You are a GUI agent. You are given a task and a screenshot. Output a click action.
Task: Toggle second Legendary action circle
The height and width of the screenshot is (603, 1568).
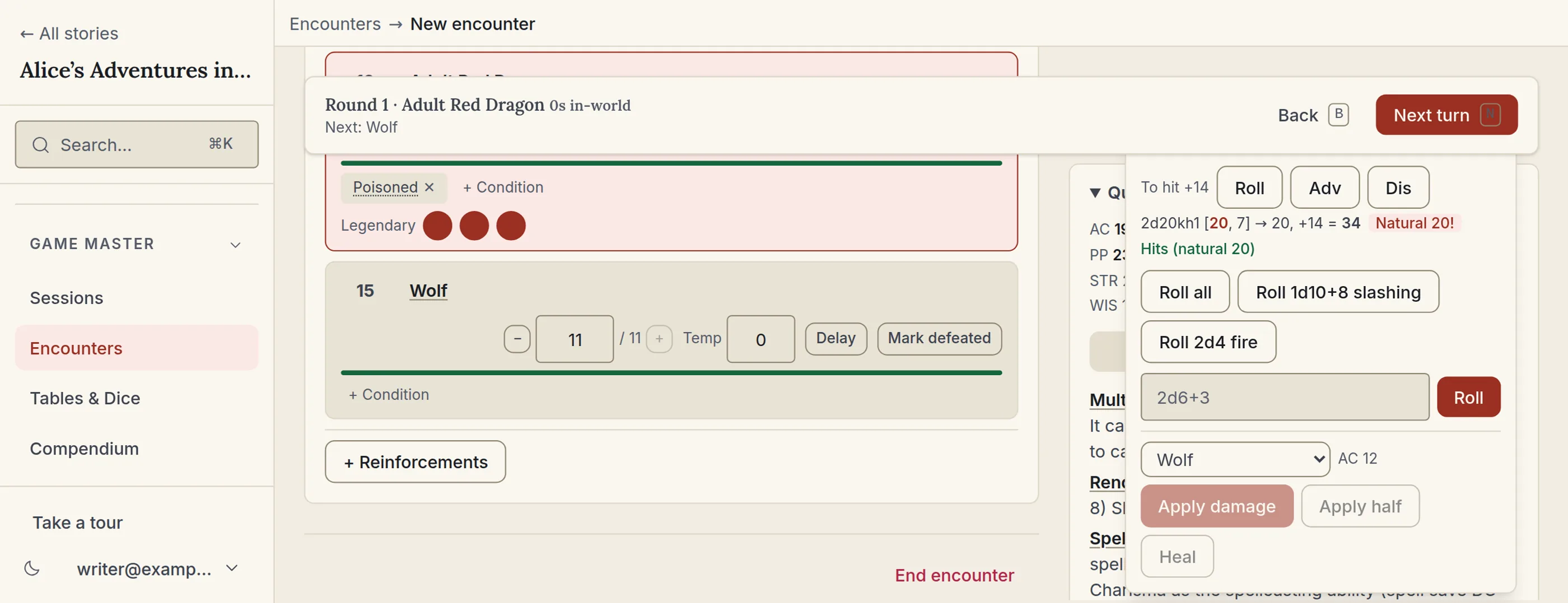(x=474, y=225)
